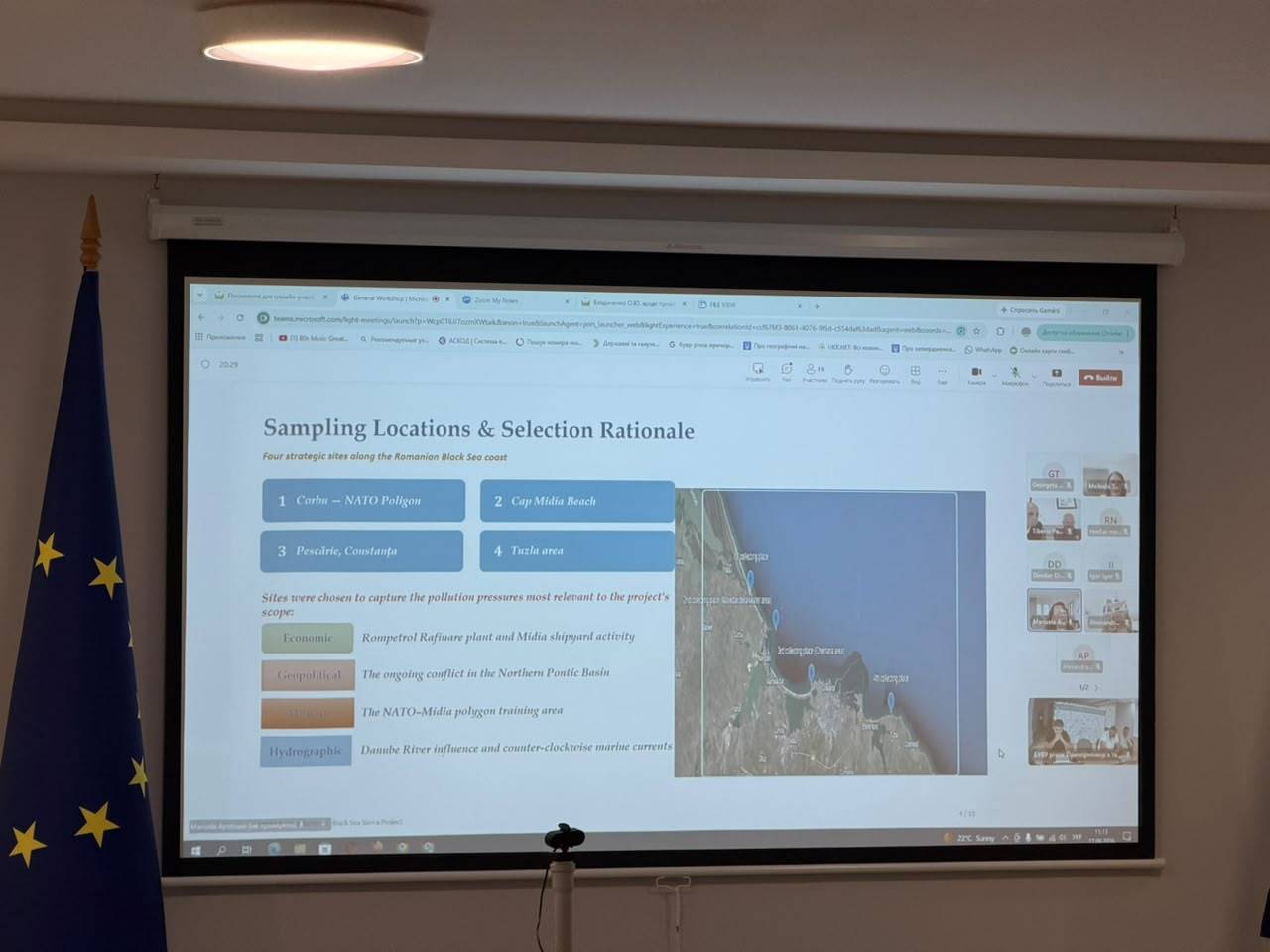Open the more actions ellipsis menu
This screenshot has height=952, width=1270.
[942, 373]
